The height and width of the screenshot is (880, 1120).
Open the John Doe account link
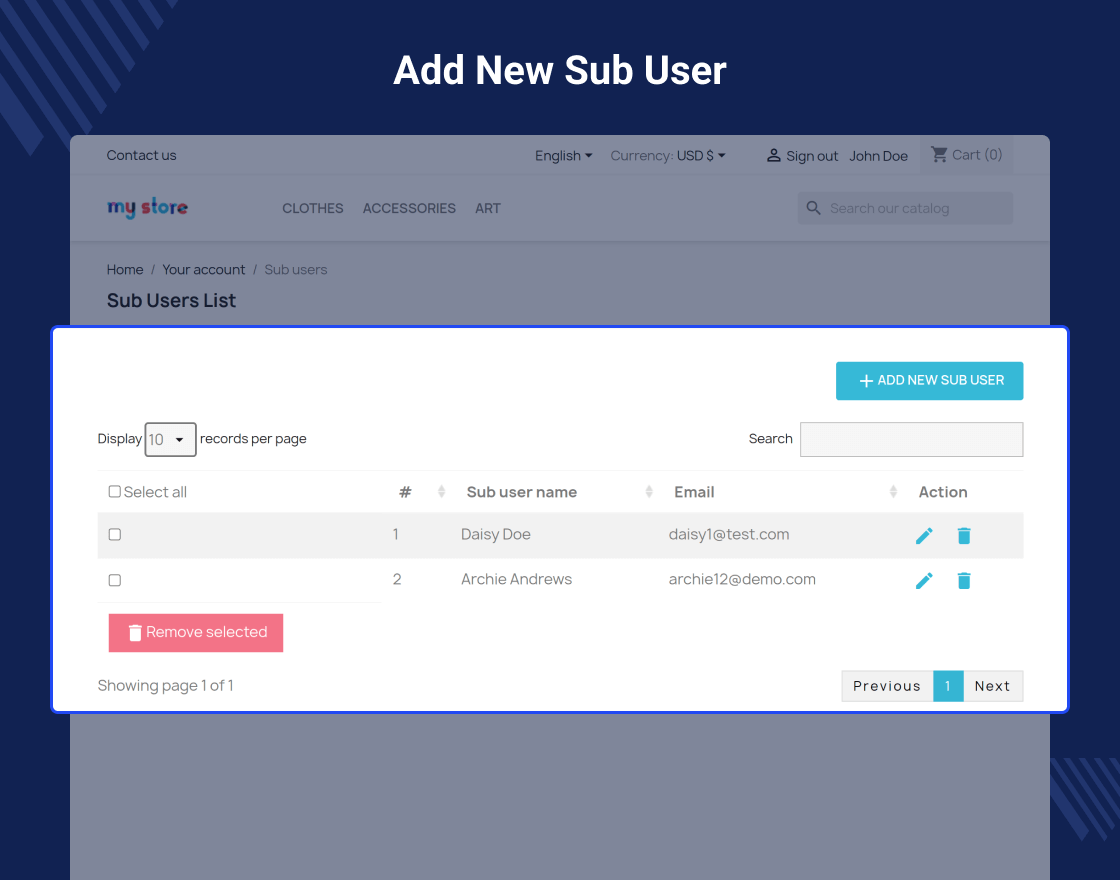(879, 156)
